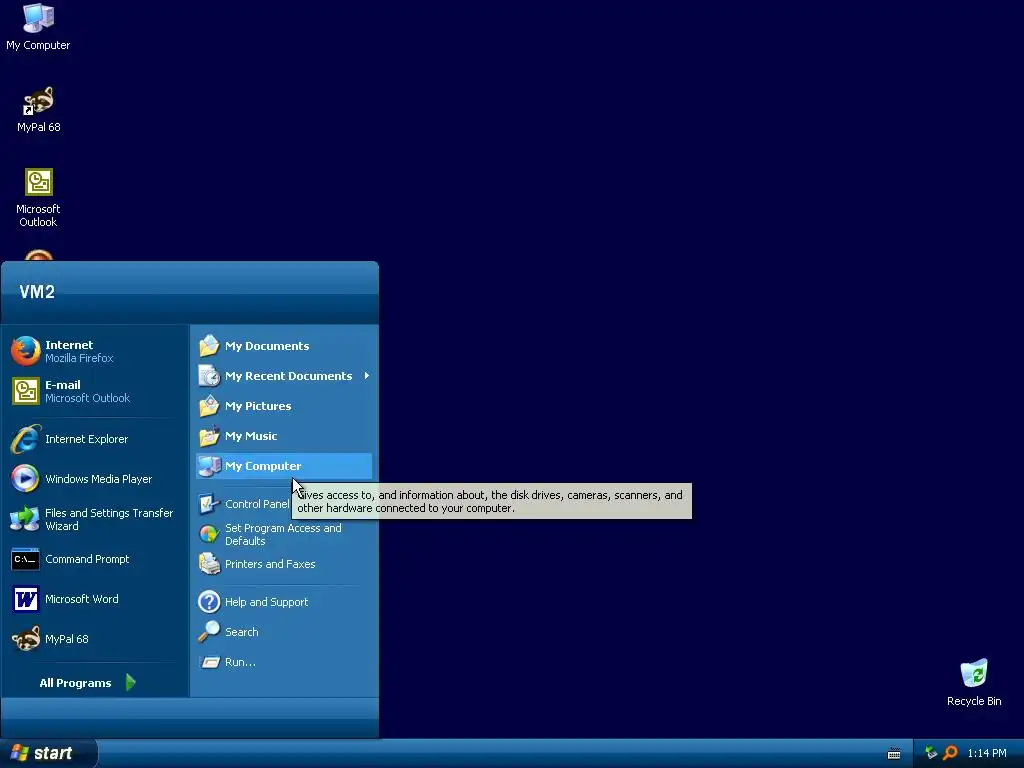The height and width of the screenshot is (768, 1024).
Task: Open Control Panel from the Start menu
Action: (x=244, y=504)
